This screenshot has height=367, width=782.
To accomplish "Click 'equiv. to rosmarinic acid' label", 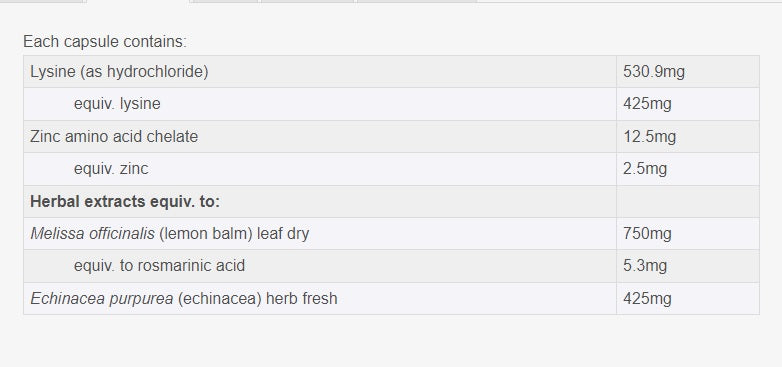I will pyautogui.click(x=159, y=266).
